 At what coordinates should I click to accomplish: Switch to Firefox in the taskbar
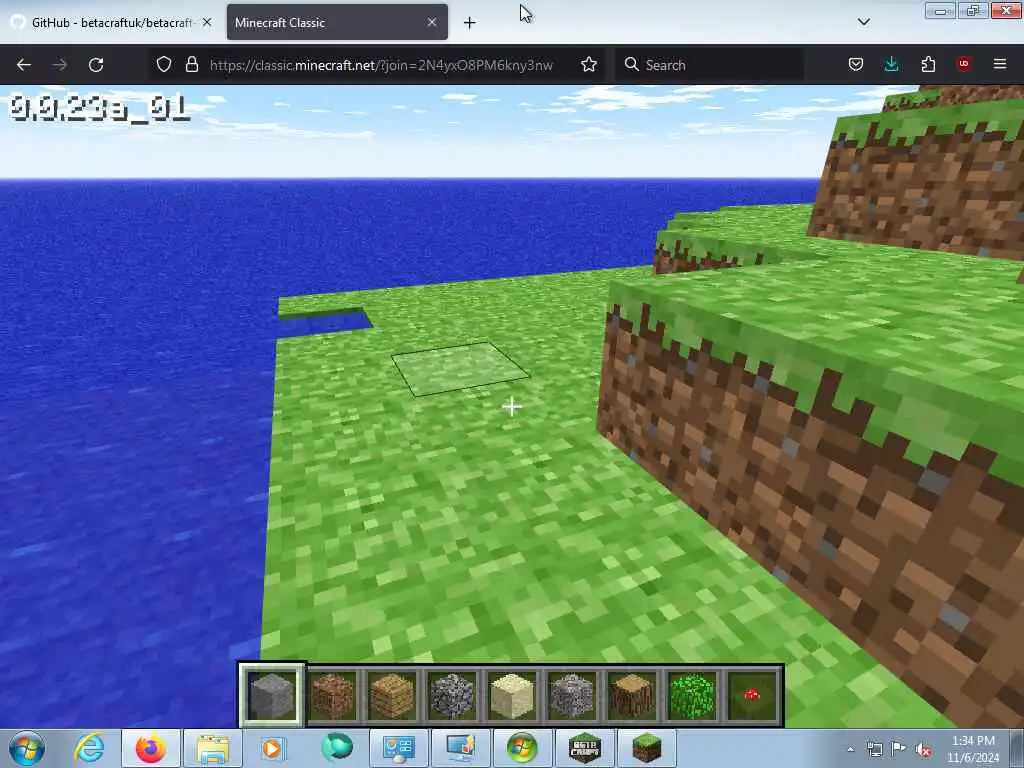pyautogui.click(x=151, y=748)
